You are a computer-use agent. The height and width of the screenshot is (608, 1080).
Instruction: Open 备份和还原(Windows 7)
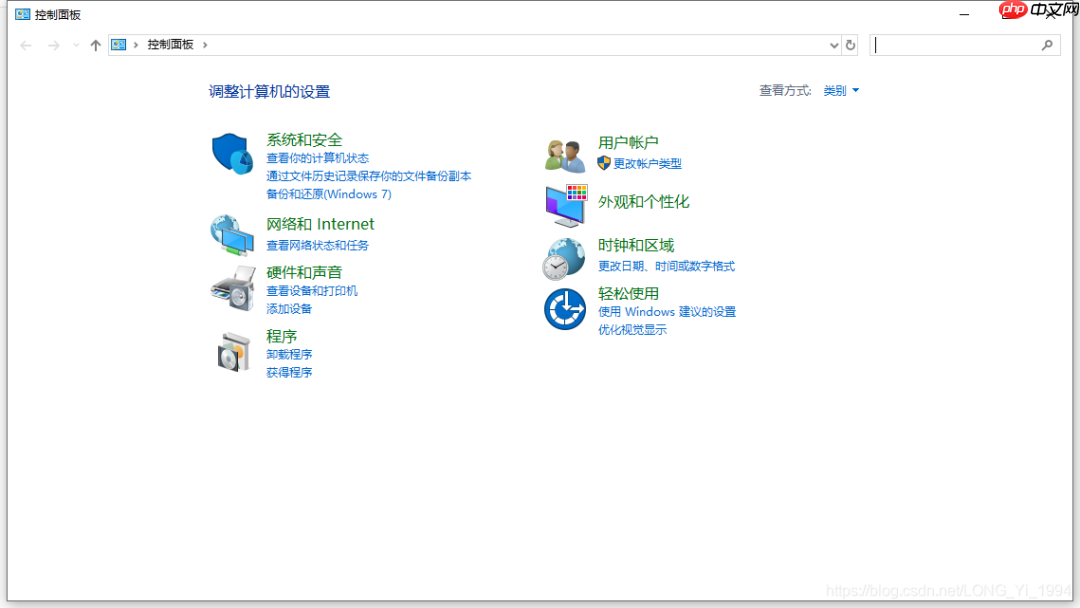pos(330,194)
